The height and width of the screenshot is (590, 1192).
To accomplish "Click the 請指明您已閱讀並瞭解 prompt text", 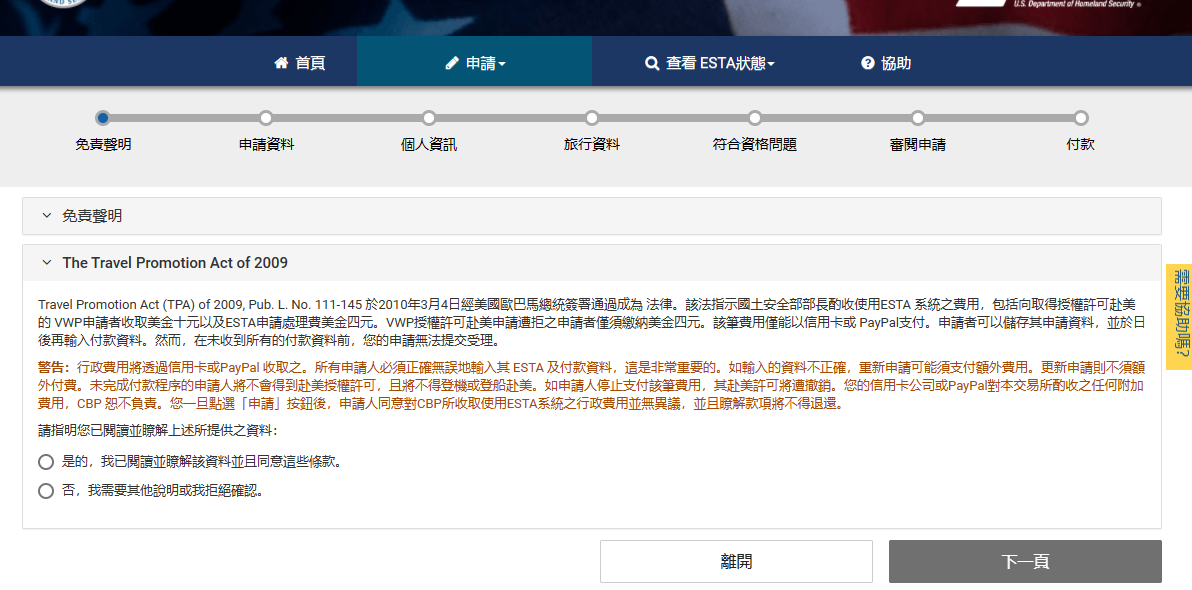I will click(157, 431).
